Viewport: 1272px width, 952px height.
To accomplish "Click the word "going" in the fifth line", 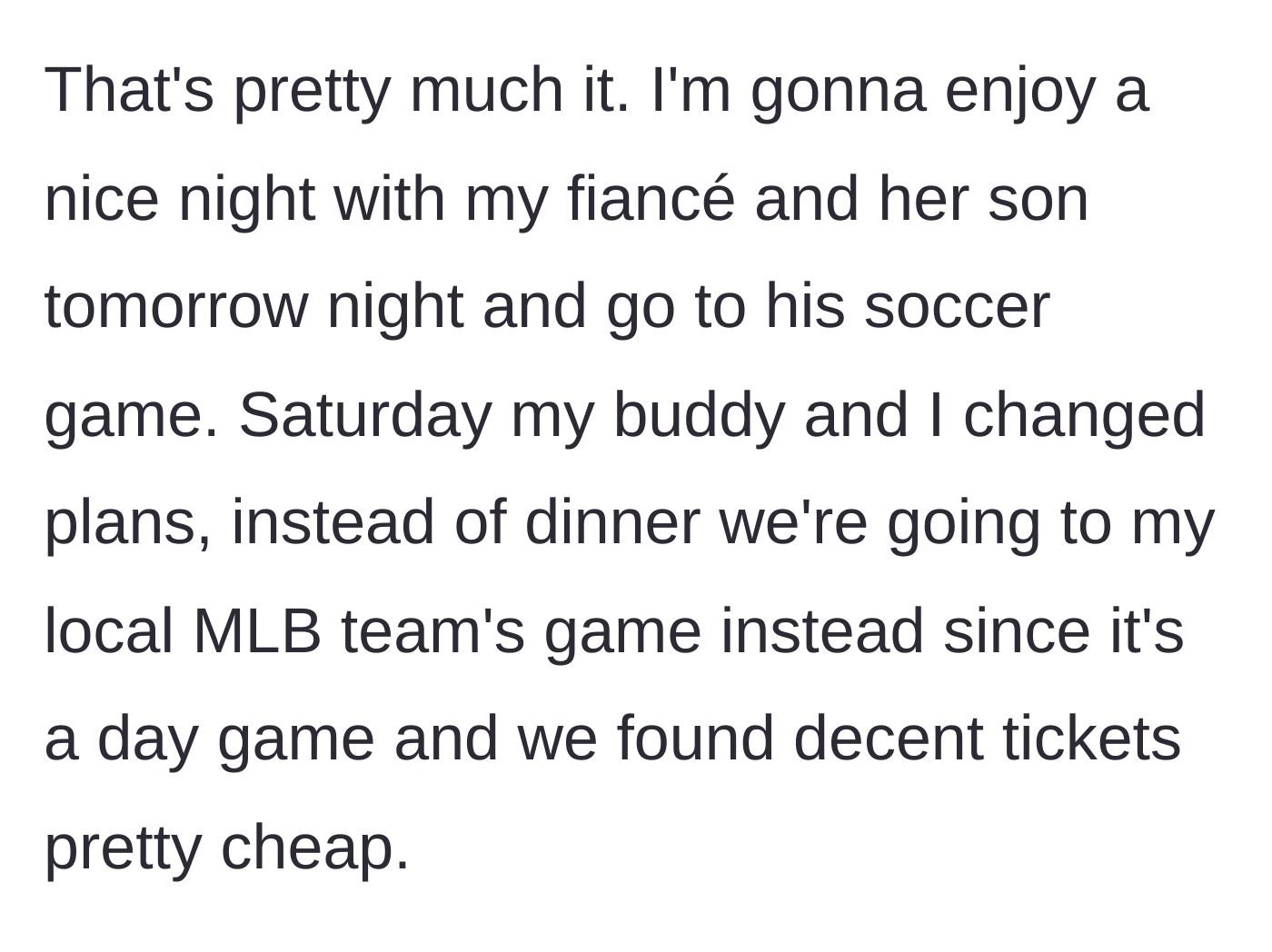I will 962,522.
